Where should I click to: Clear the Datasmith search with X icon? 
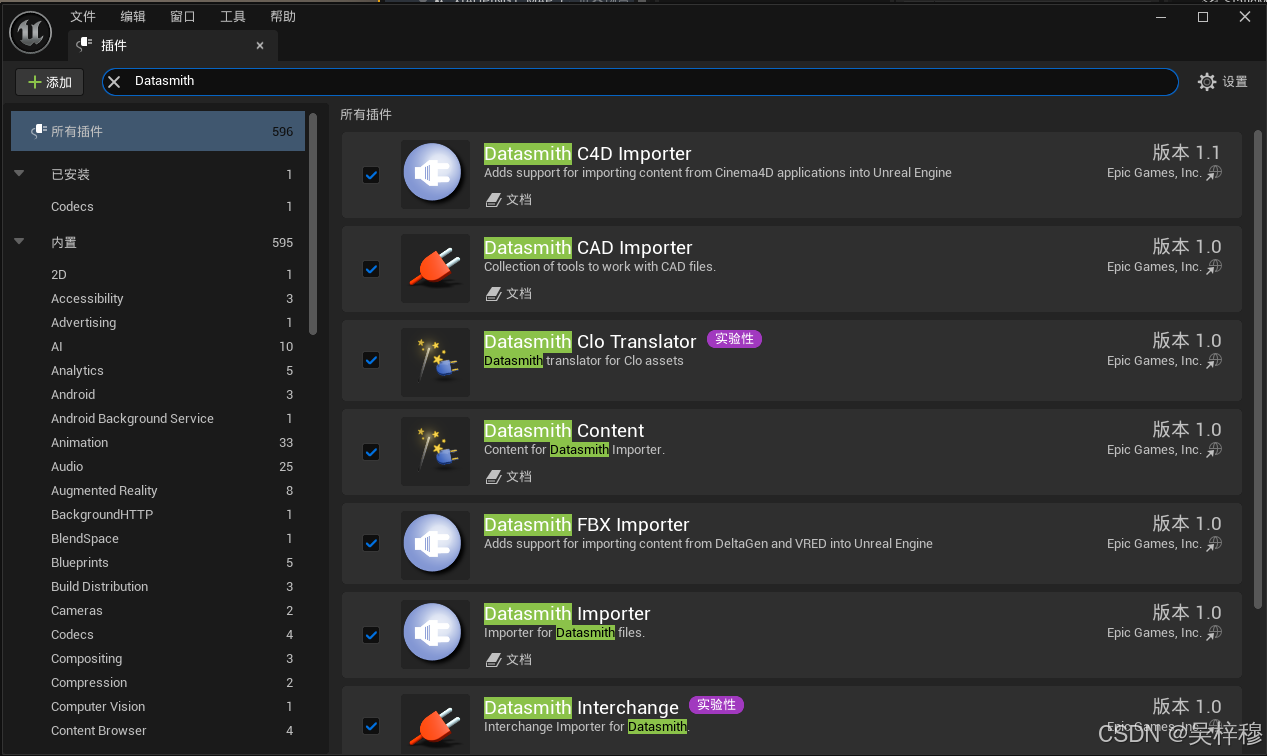pyautogui.click(x=114, y=82)
